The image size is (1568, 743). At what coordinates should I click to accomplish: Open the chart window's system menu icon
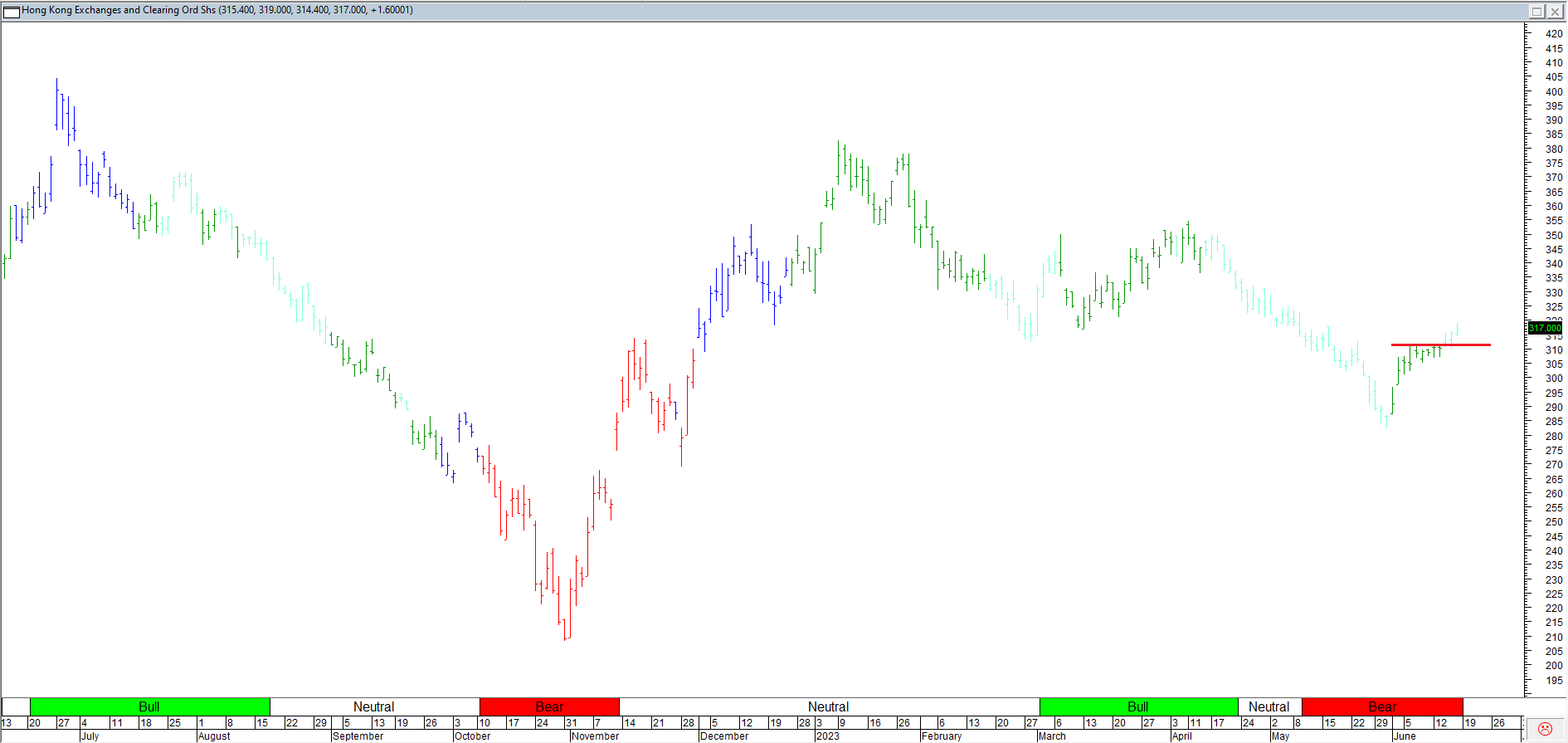[x=12, y=11]
